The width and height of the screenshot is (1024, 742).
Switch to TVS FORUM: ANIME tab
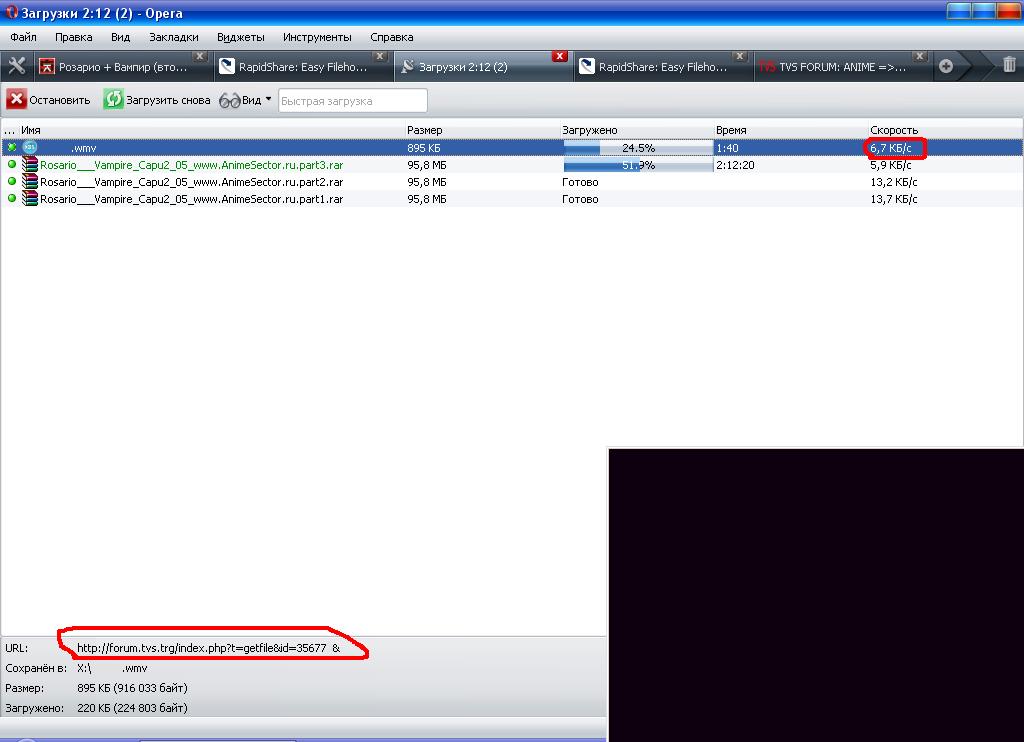[x=840, y=67]
